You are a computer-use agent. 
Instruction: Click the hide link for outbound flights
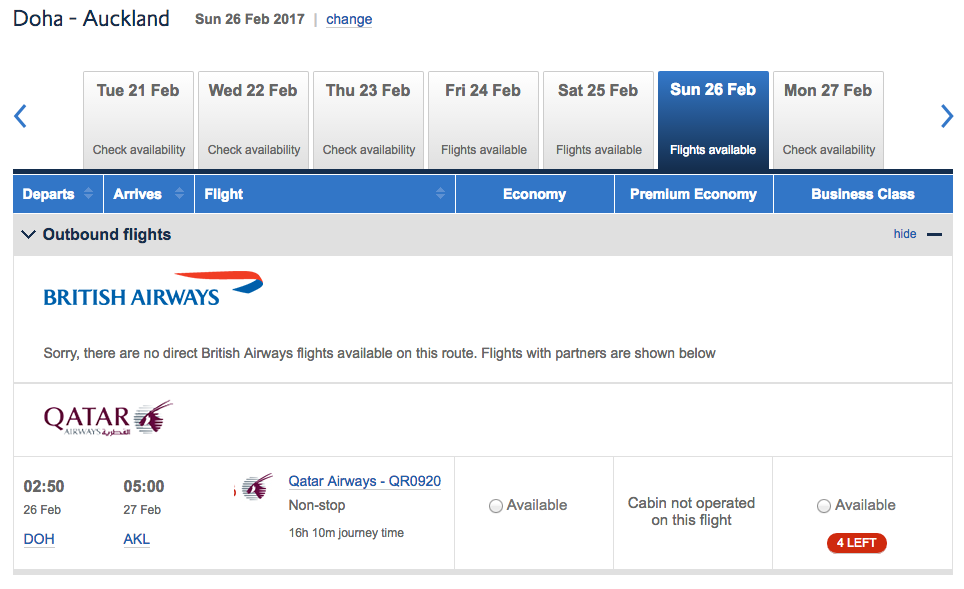tap(904, 234)
